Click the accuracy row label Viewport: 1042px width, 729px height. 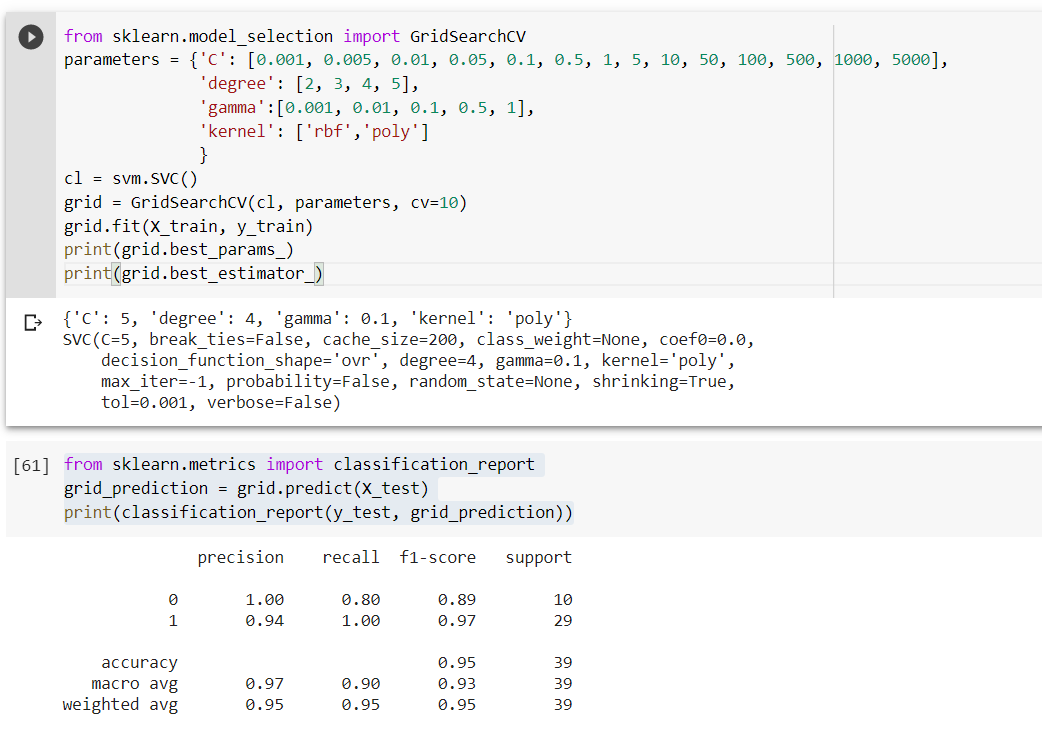point(140,663)
